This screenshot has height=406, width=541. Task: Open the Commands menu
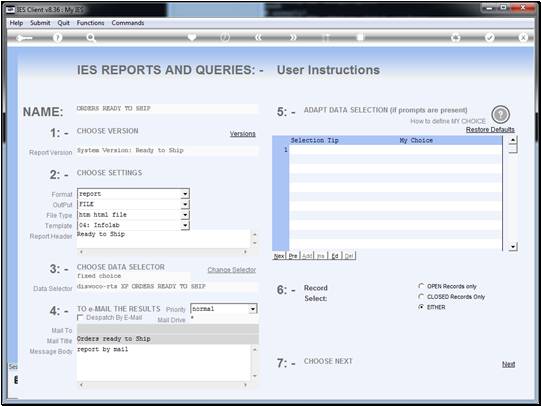(x=128, y=23)
